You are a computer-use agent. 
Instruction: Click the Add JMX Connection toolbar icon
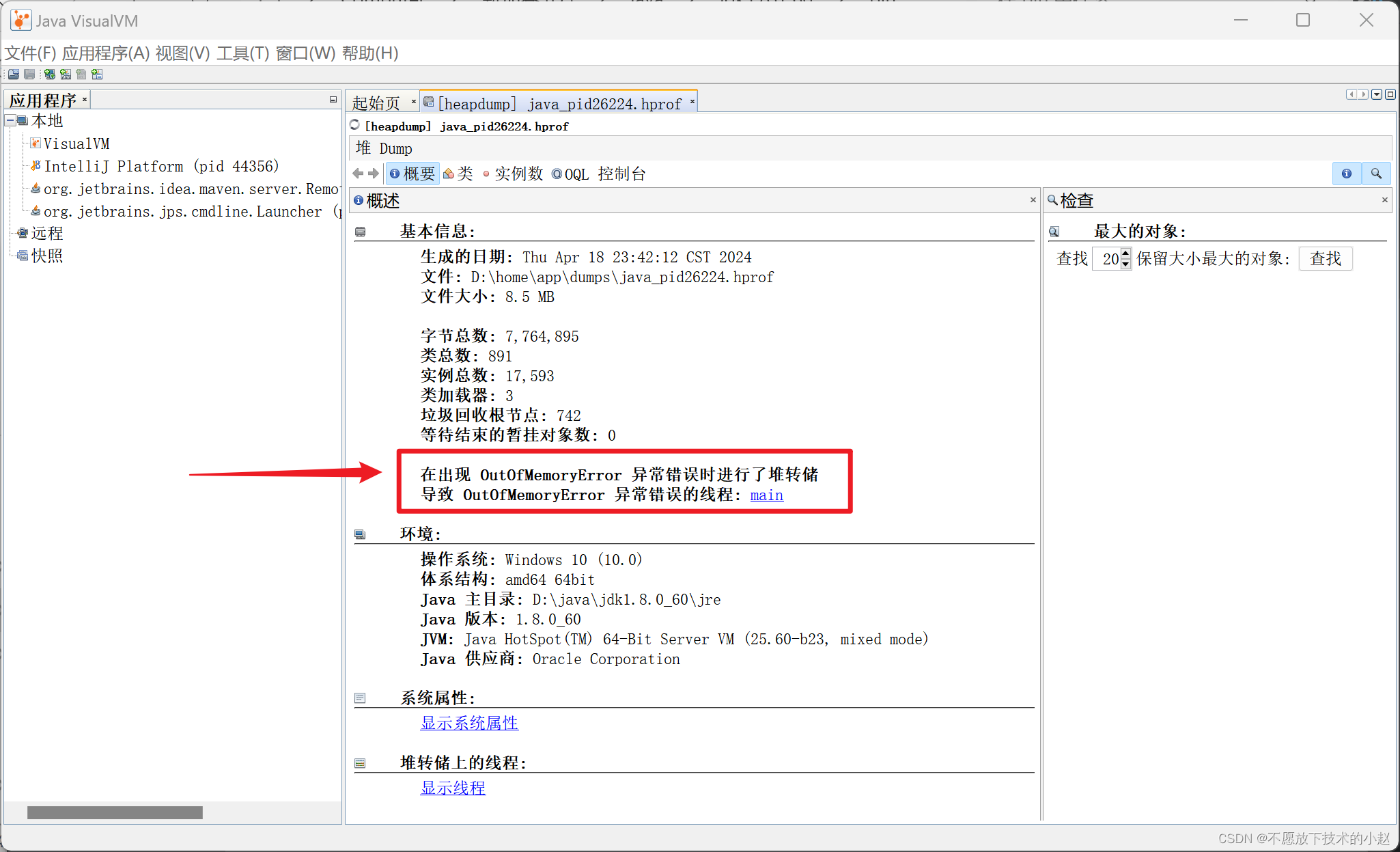(x=66, y=74)
